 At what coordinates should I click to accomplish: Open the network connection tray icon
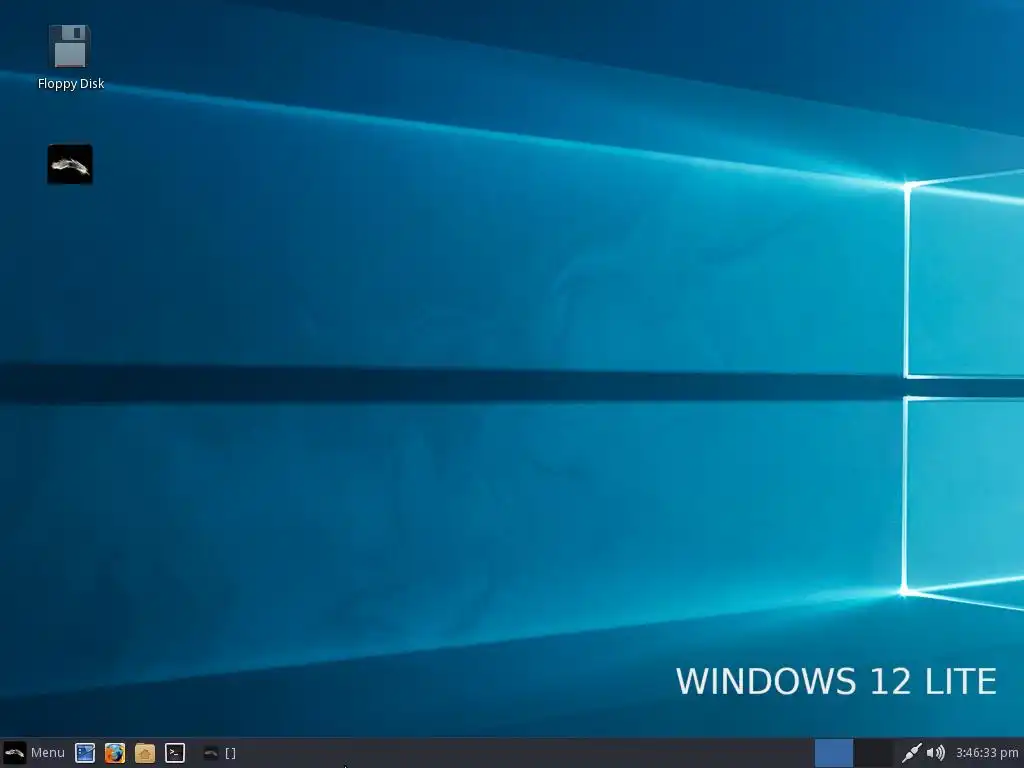[911, 753]
